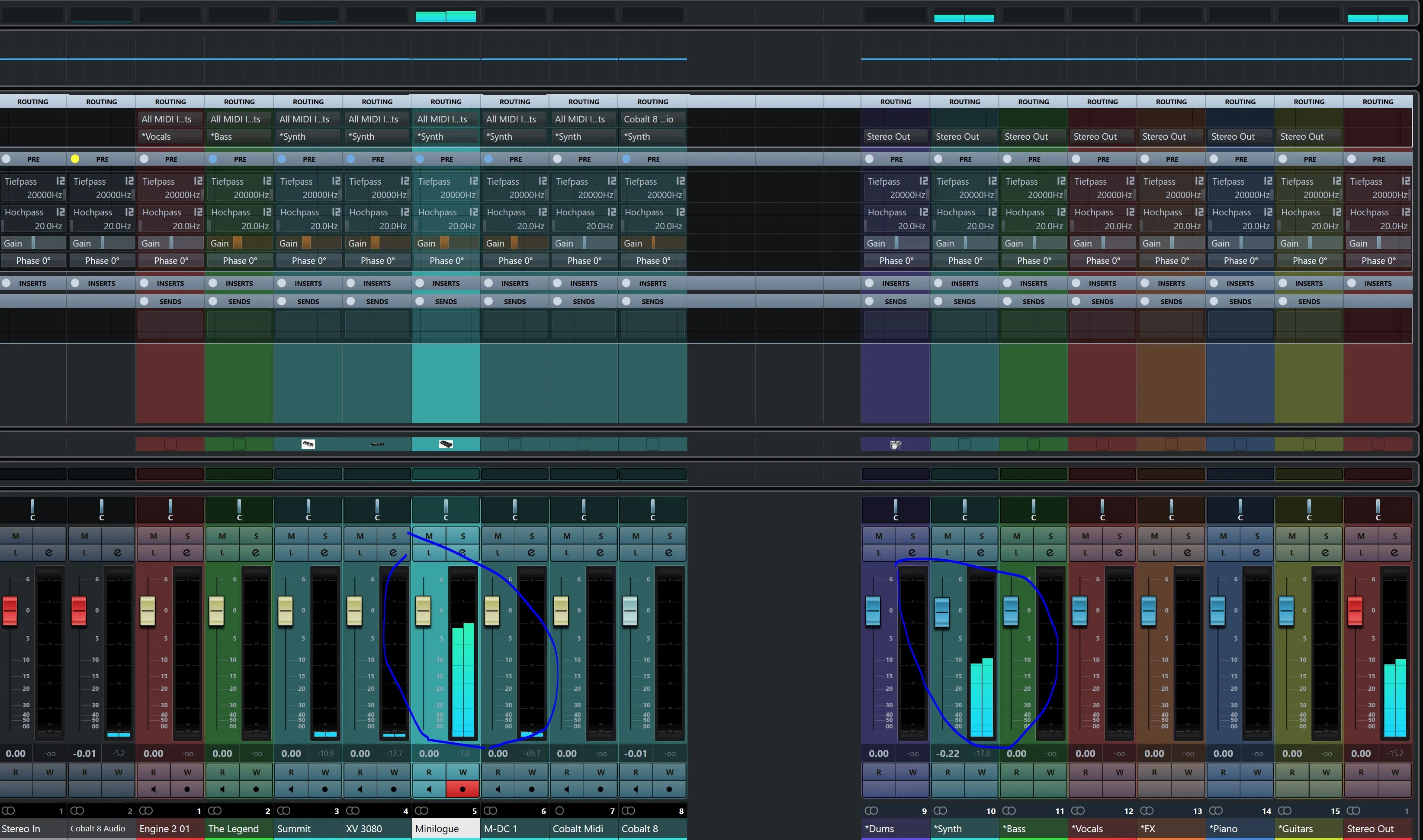
Task: Click Summit synth picture icon
Action: [308, 444]
